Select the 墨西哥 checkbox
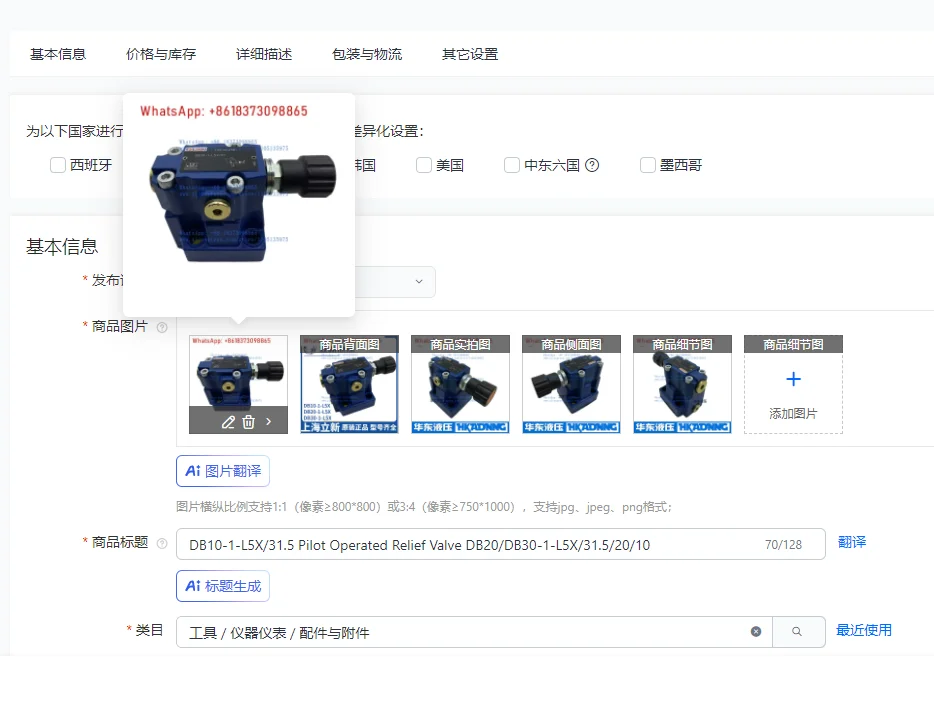Viewport: 934px width, 706px height. [x=647, y=165]
